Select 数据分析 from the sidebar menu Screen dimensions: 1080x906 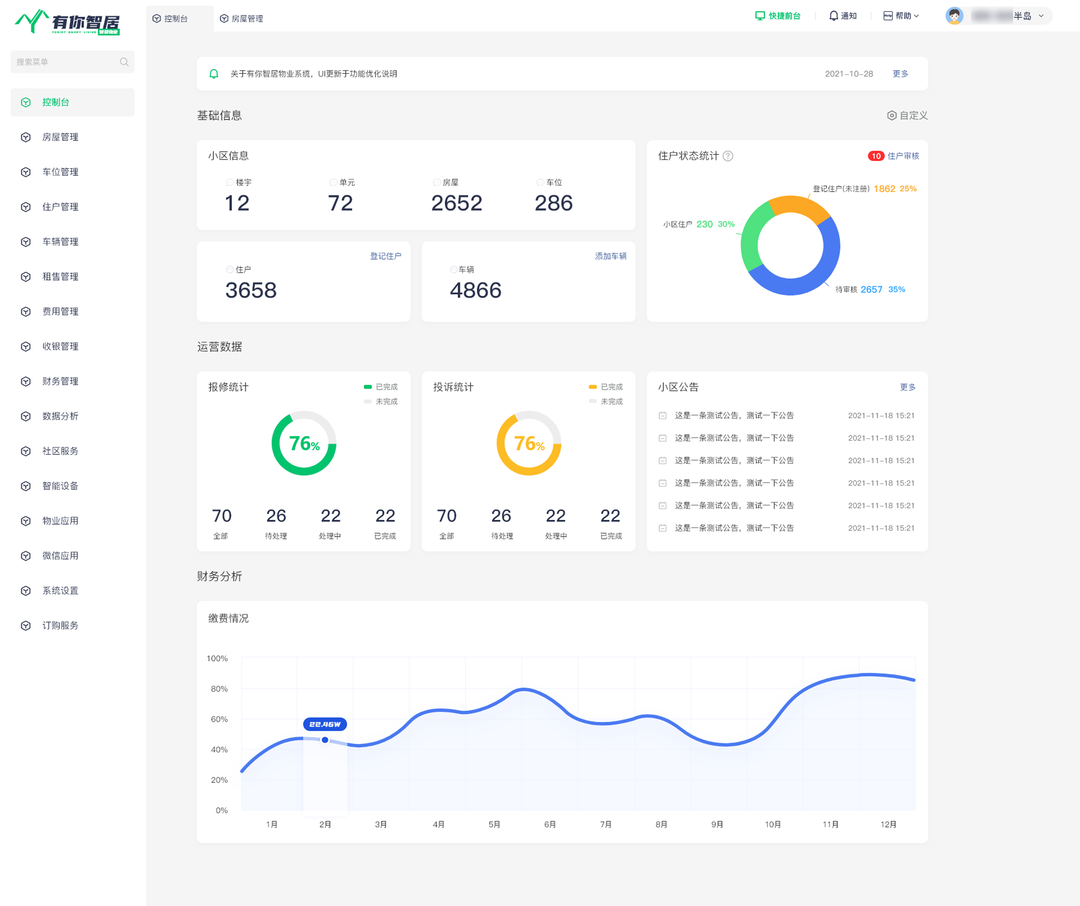(x=60, y=416)
